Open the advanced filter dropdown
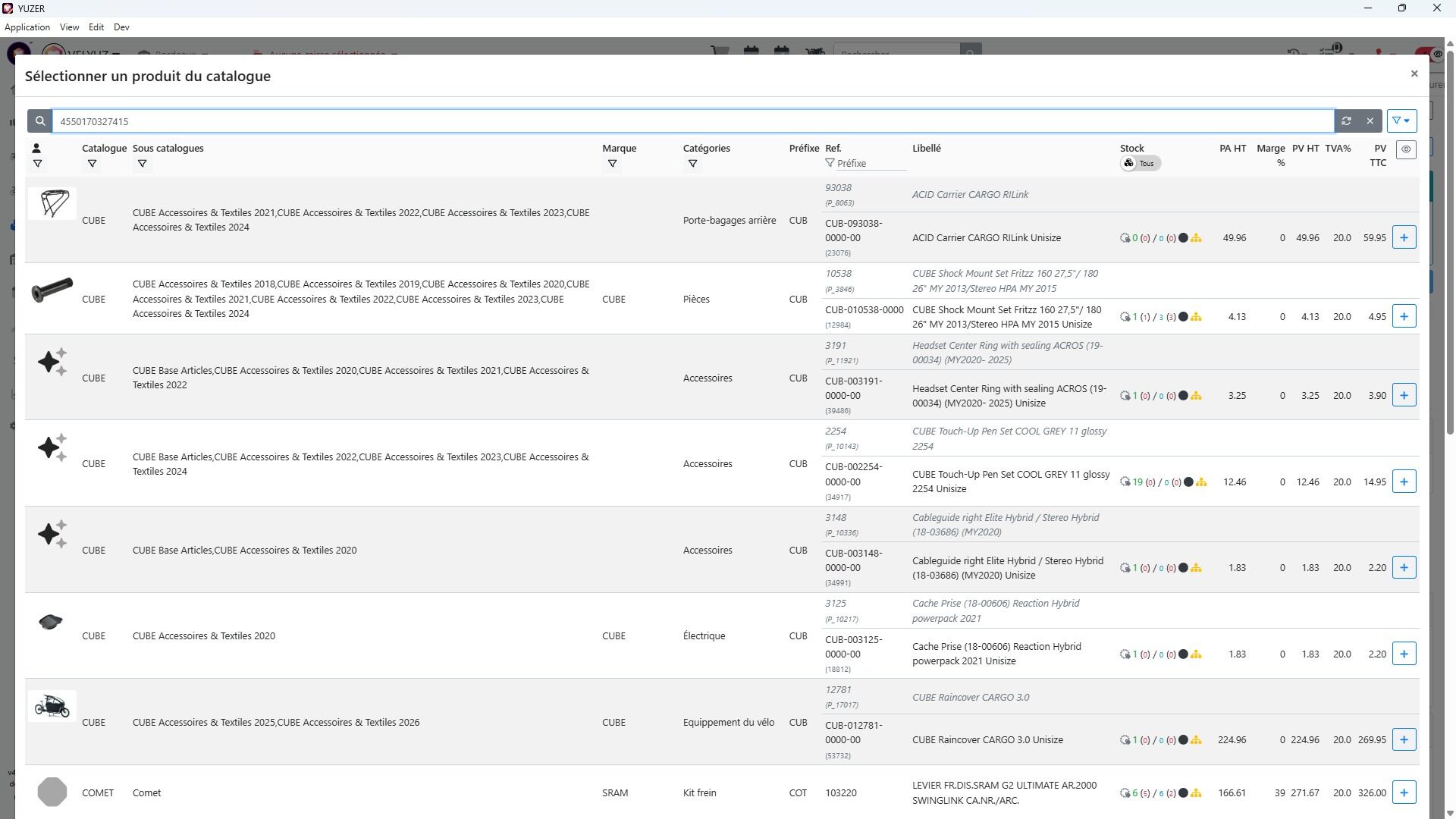Viewport: 1456px width, 819px height. pos(1401,121)
